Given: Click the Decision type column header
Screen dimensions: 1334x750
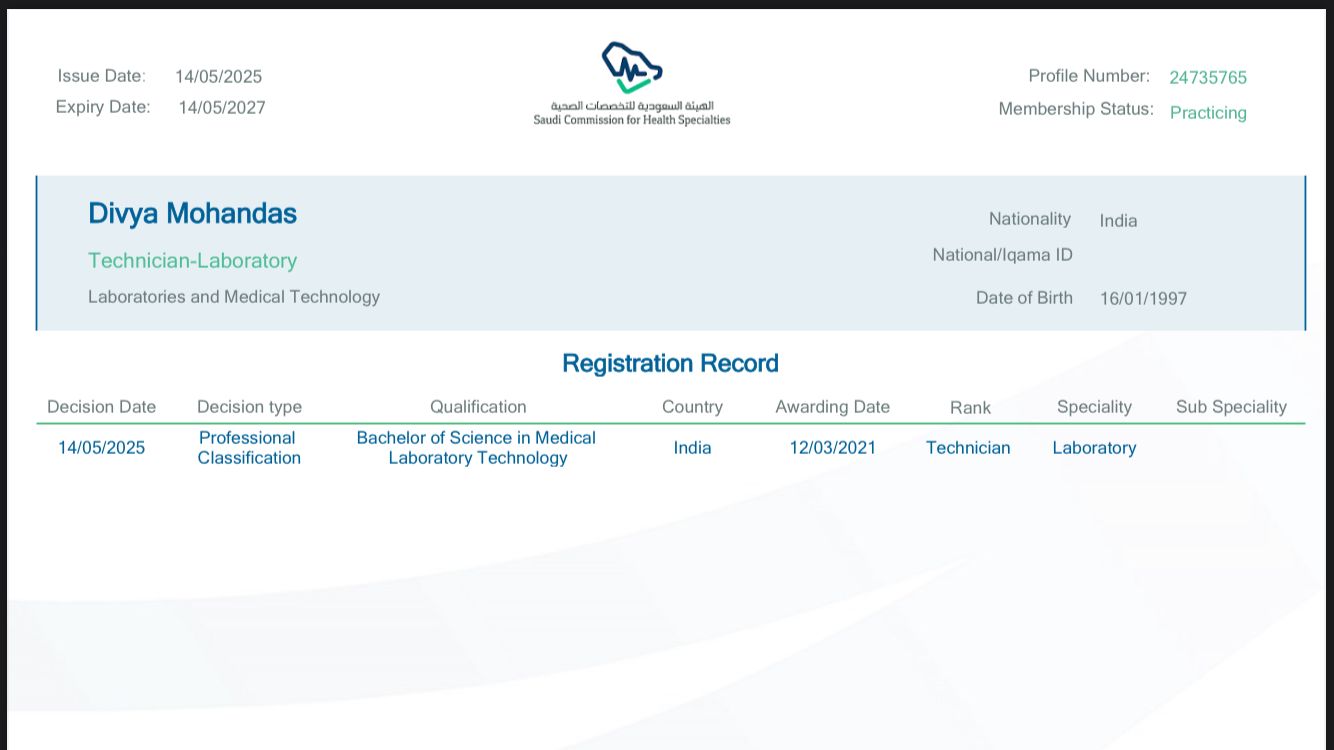Looking at the screenshot, I should point(249,407).
